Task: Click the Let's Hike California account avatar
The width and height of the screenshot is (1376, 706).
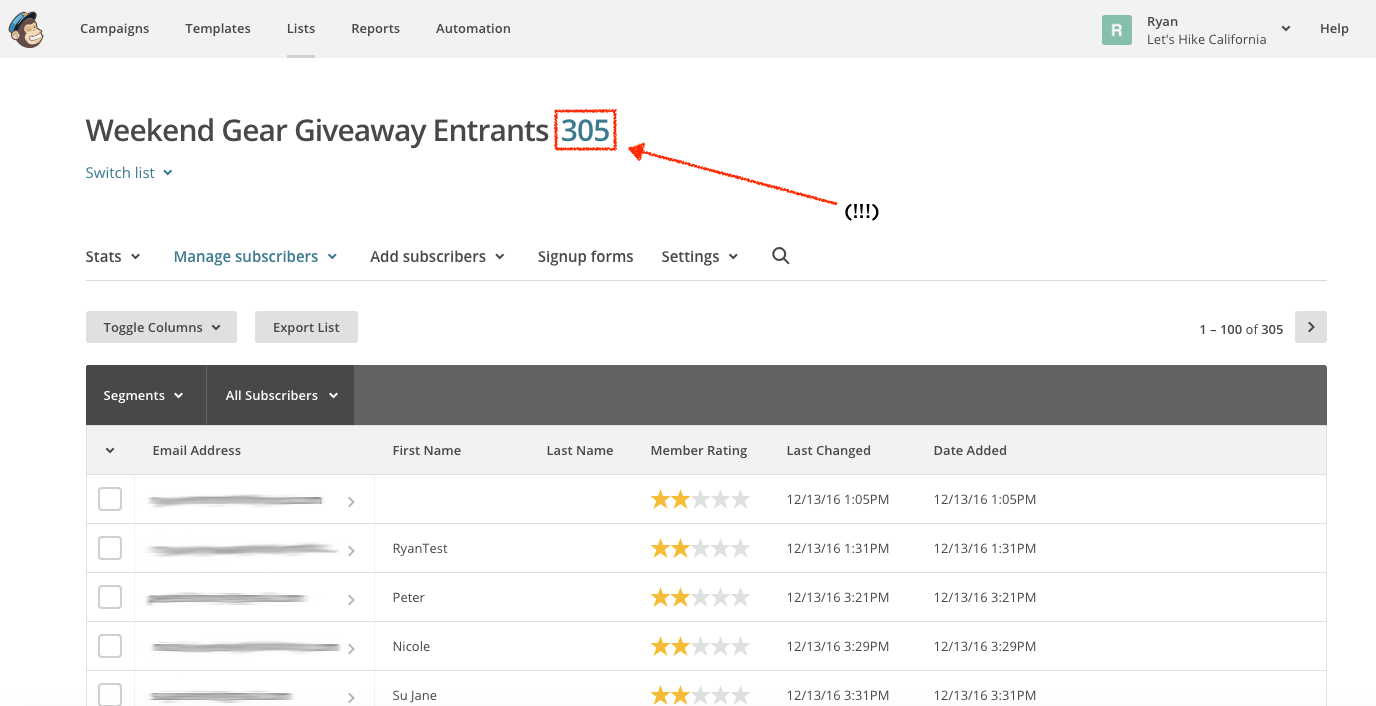Action: coord(1116,29)
